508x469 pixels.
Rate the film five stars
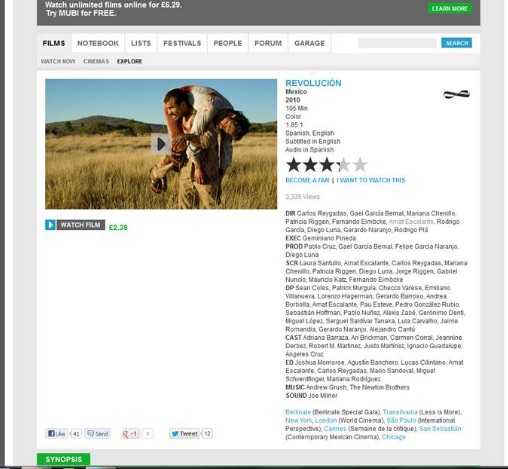[360, 165]
